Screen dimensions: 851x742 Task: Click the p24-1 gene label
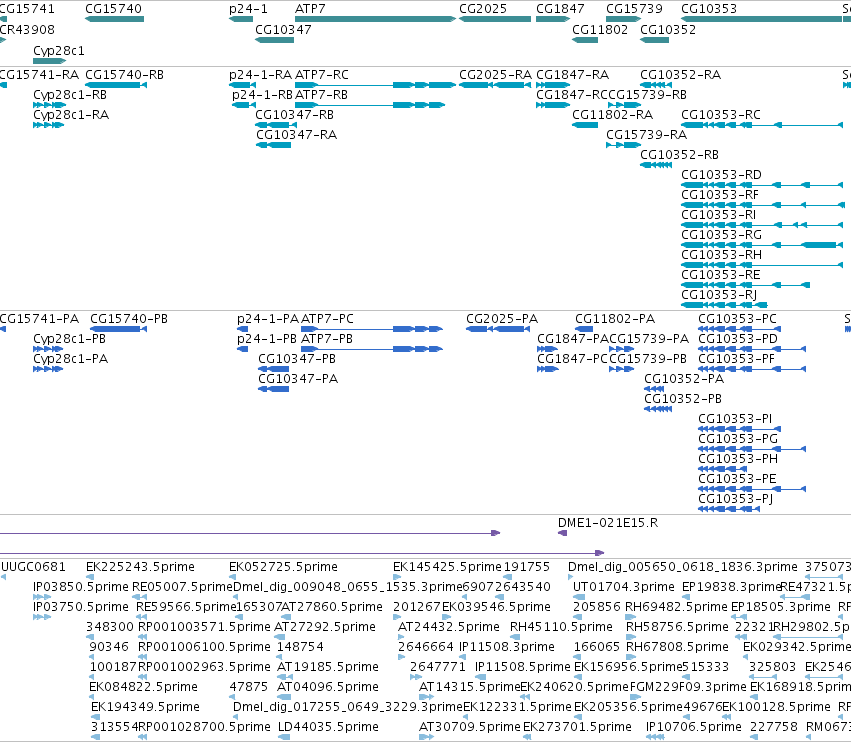click(248, 9)
